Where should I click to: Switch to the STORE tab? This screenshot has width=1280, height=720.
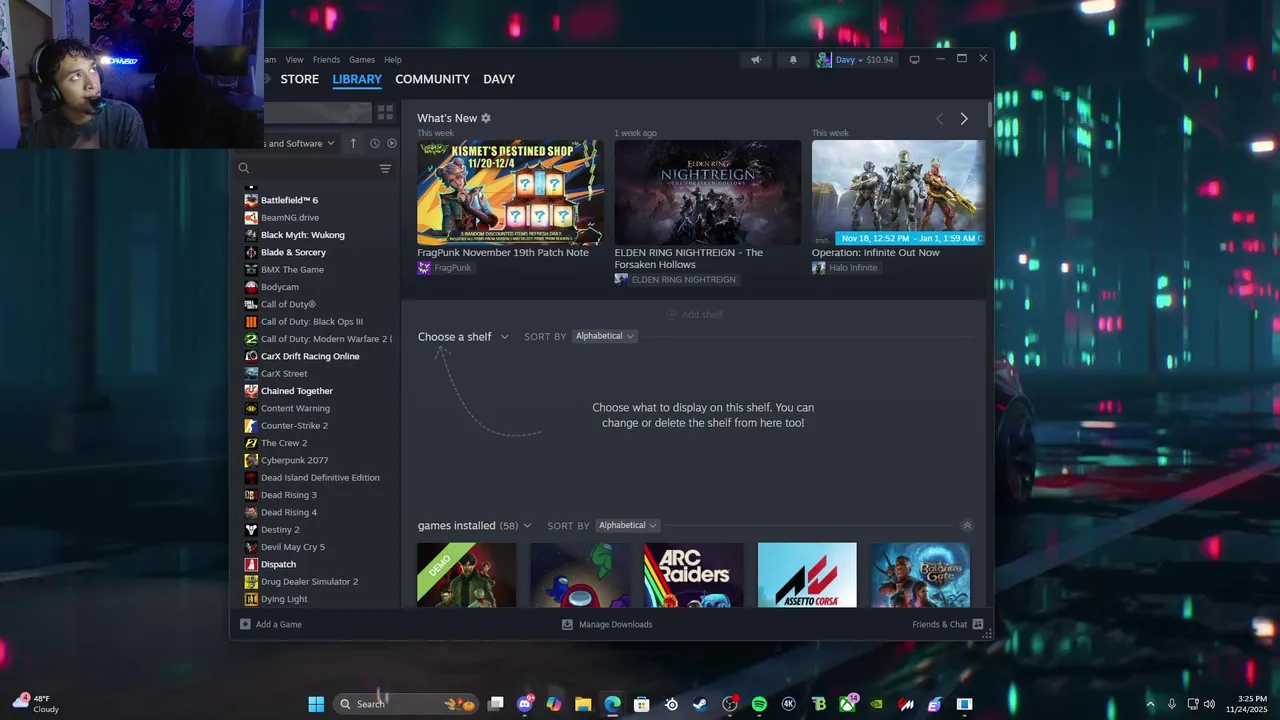(299, 79)
